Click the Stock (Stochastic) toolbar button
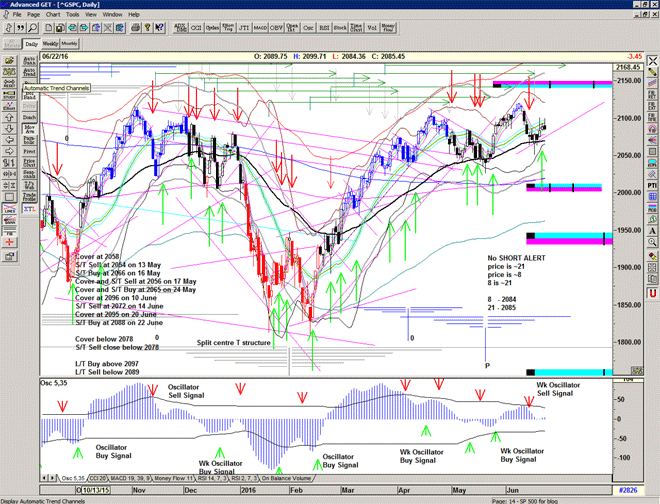The width and height of the screenshot is (660, 504). pos(342,27)
